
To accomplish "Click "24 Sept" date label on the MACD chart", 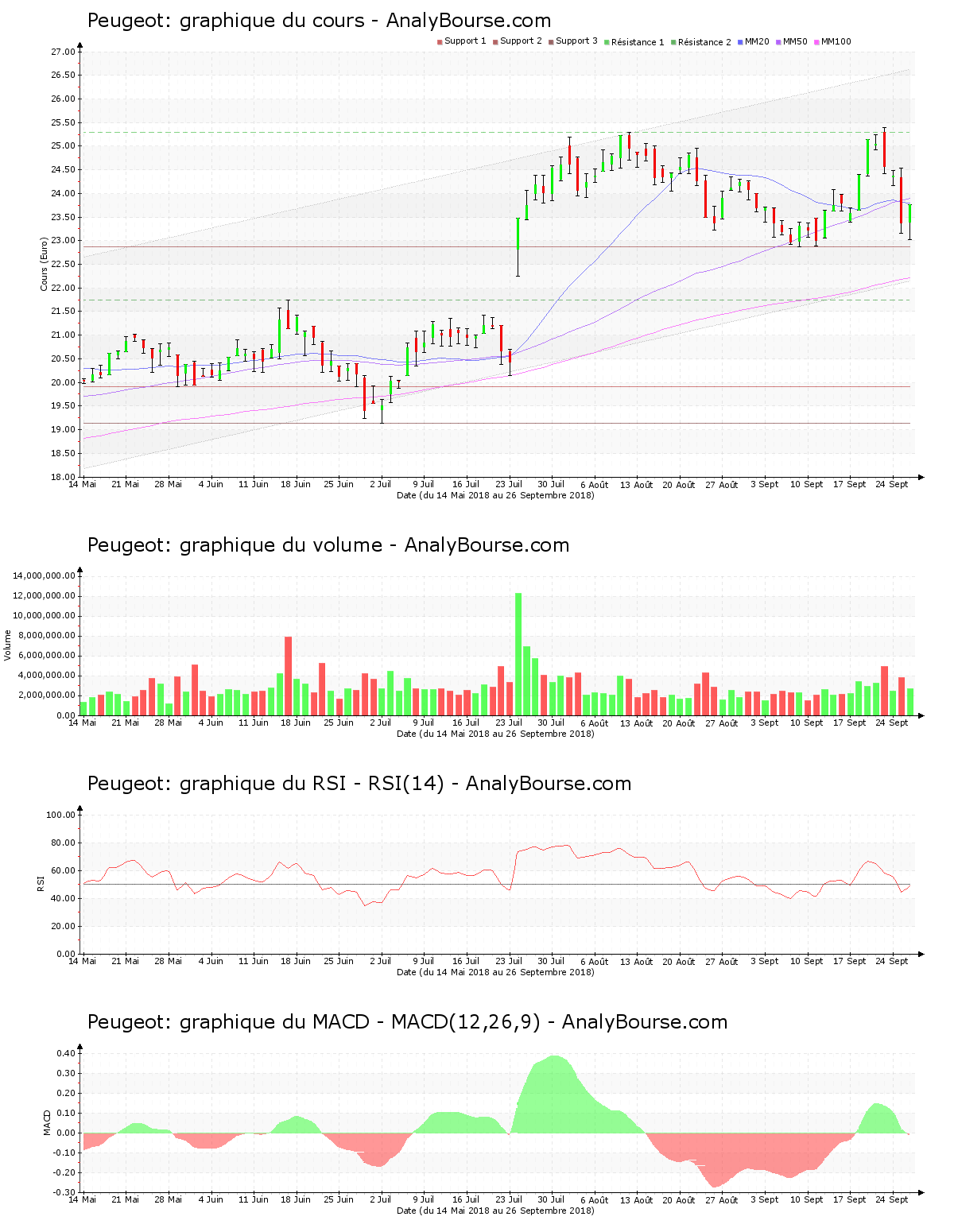I will (893, 1199).
